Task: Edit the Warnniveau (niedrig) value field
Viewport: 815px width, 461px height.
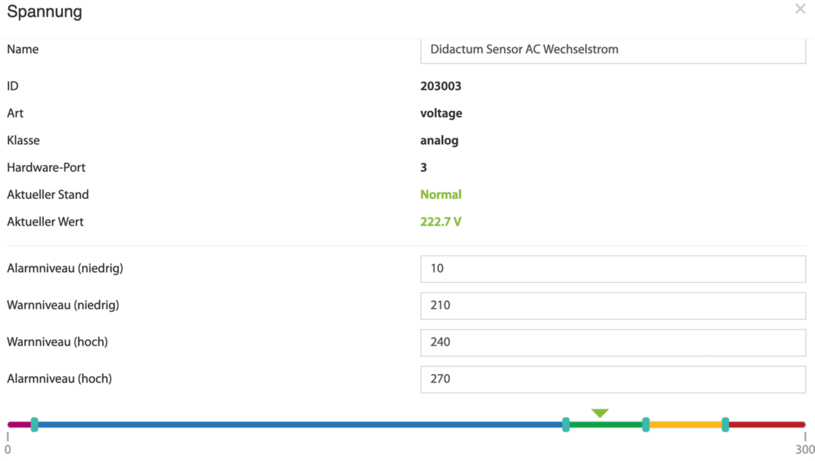Action: (613, 306)
